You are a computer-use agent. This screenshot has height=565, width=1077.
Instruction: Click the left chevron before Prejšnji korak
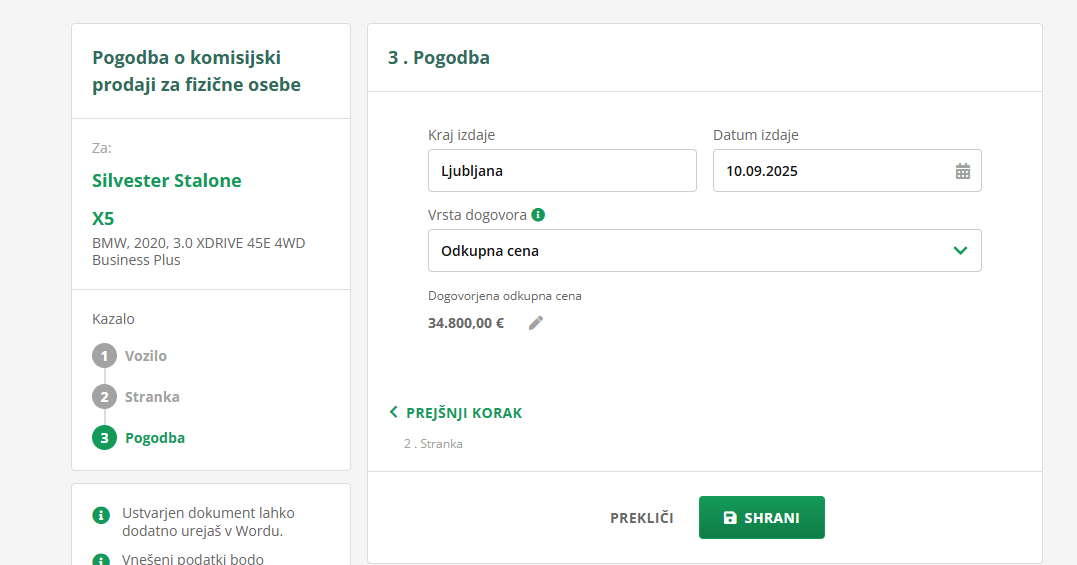[x=394, y=413]
